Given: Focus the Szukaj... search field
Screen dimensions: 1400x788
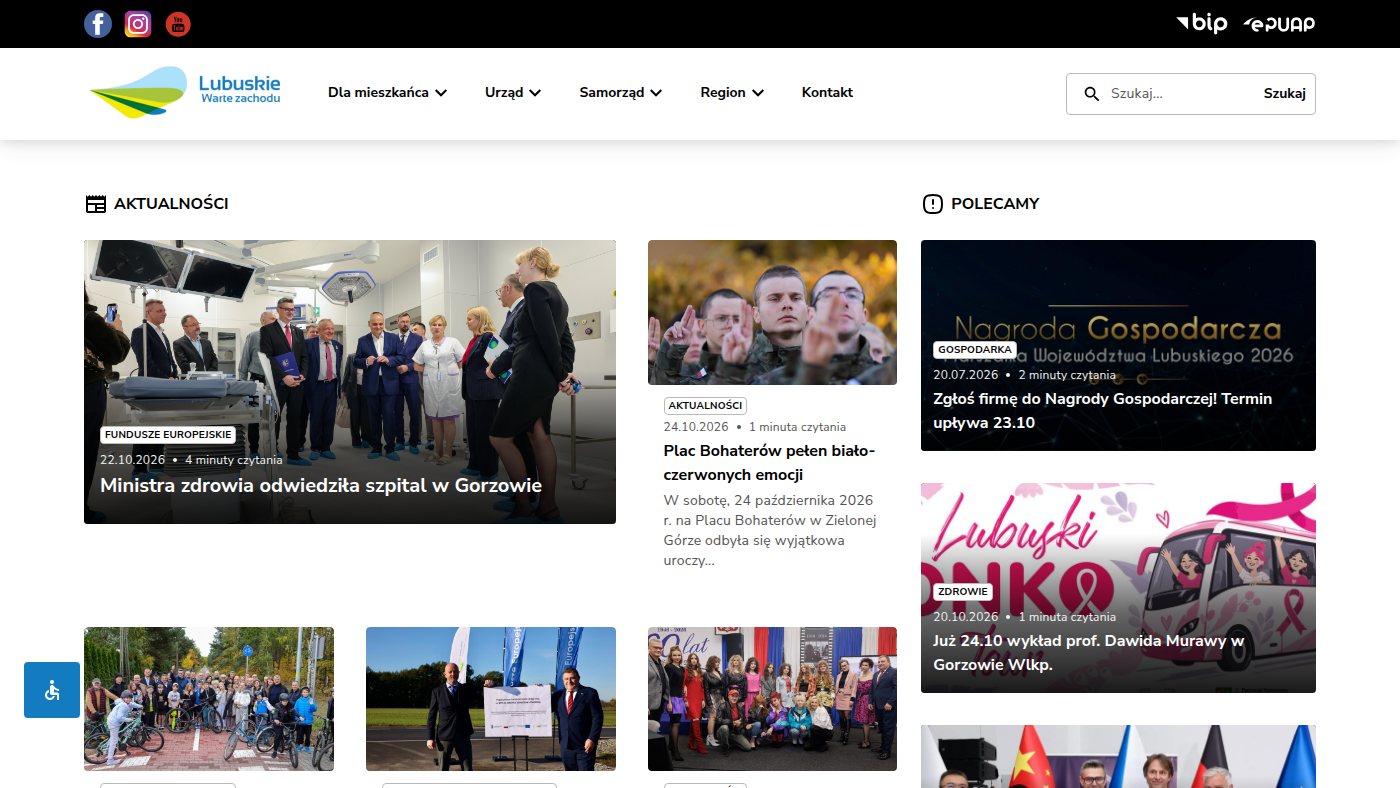Looking at the screenshot, I should pos(1180,94).
